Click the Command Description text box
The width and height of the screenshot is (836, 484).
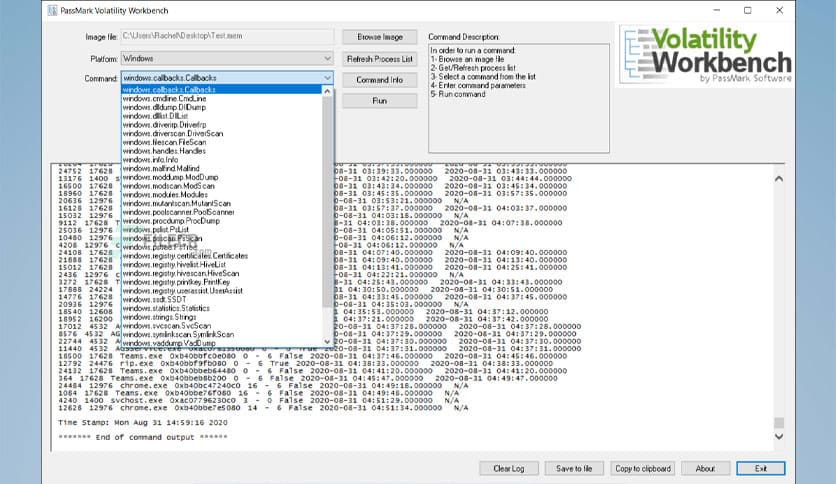click(519, 99)
